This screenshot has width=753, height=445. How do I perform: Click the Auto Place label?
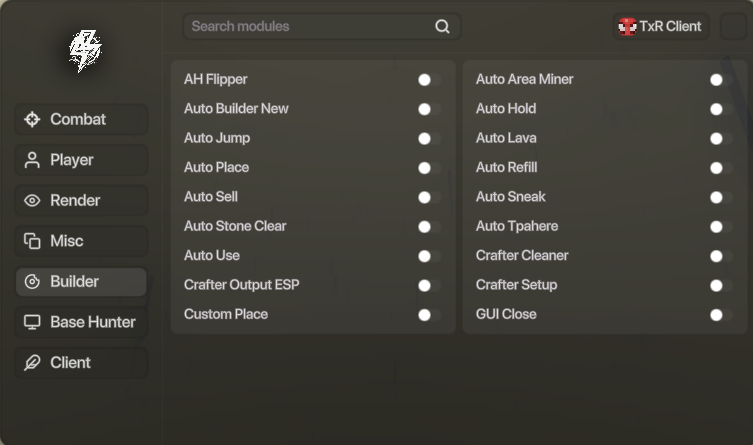coord(217,167)
